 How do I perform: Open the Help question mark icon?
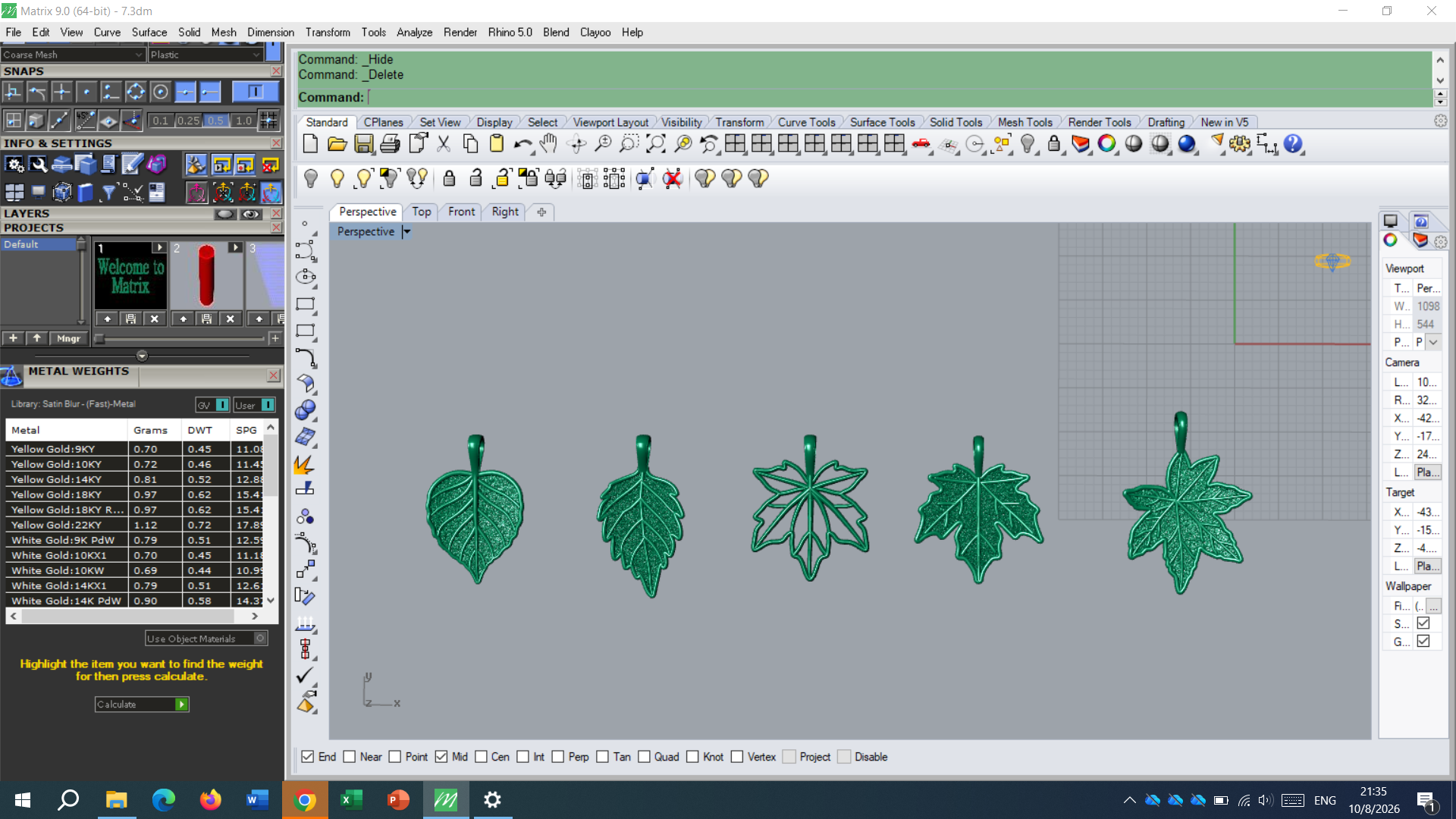pyautogui.click(x=1294, y=144)
